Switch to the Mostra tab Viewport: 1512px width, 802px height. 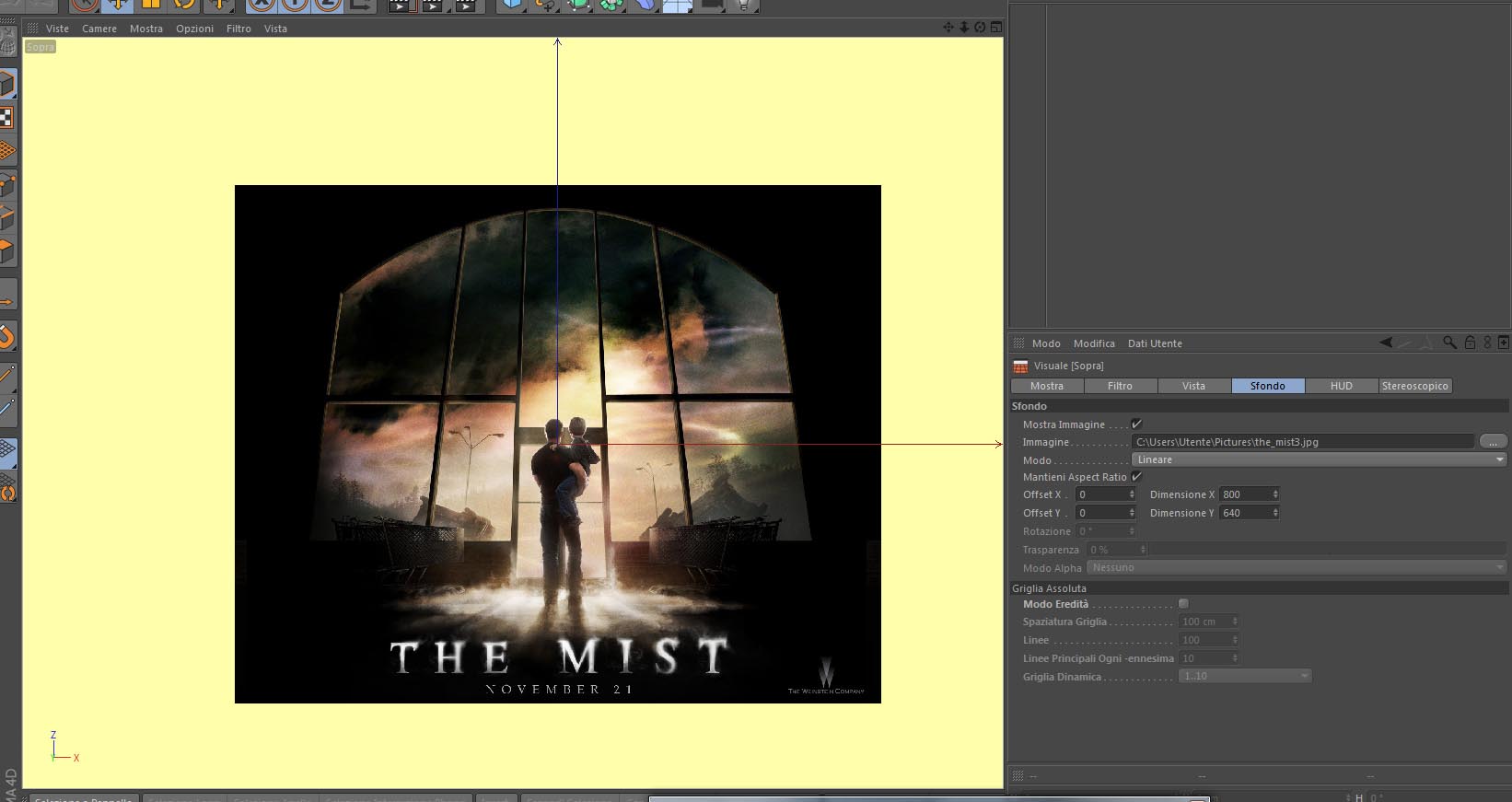click(x=1047, y=386)
